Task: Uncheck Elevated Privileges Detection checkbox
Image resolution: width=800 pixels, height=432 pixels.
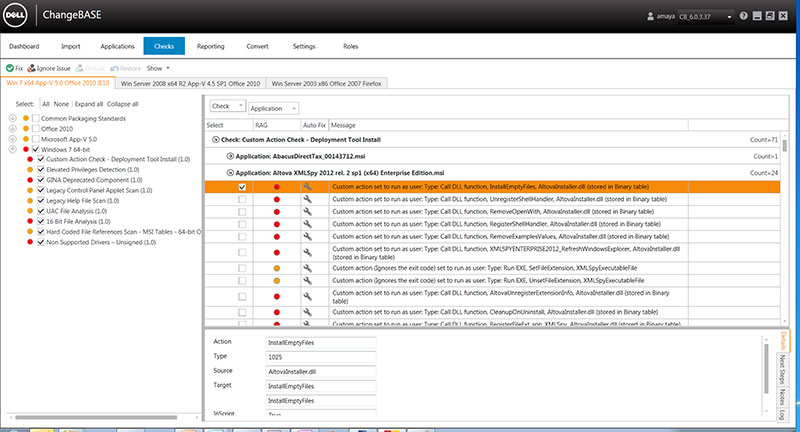Action: [x=41, y=169]
